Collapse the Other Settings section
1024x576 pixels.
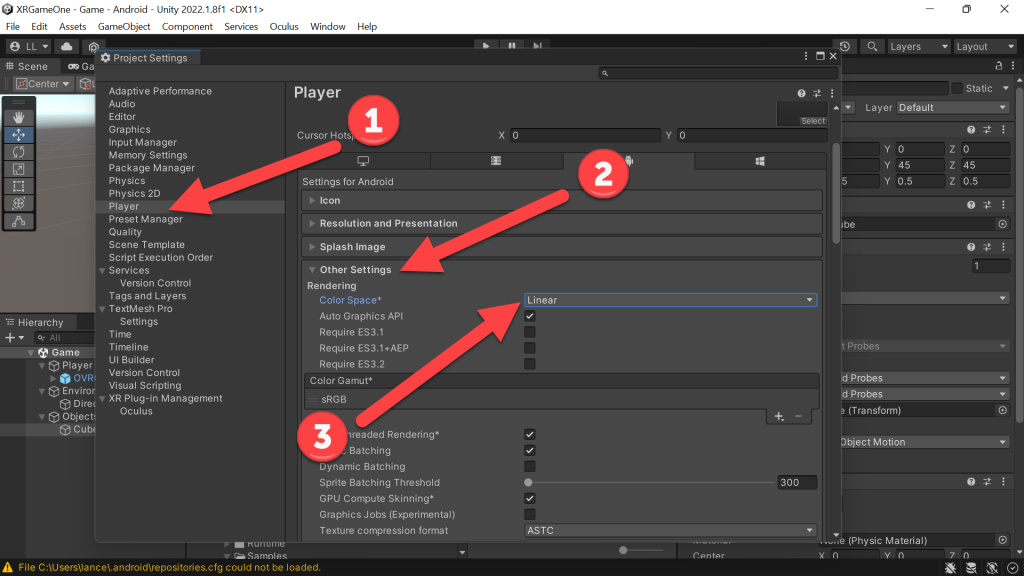click(x=562, y=270)
